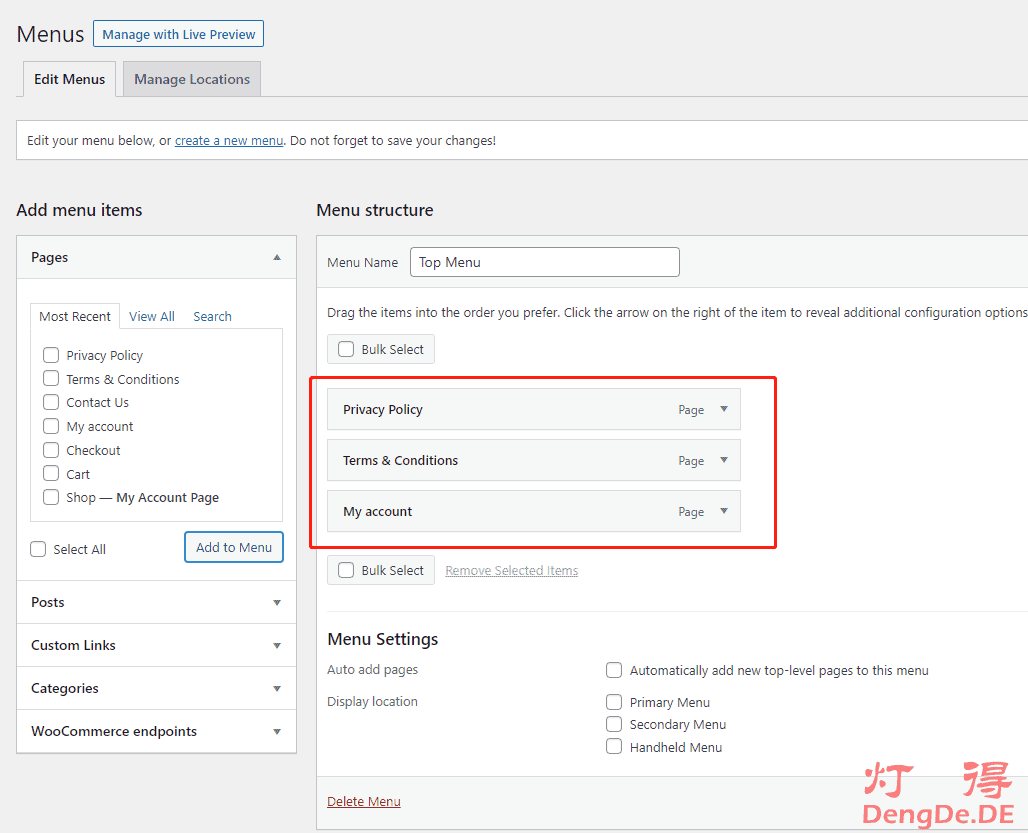Check the Privacy Policy page checkbox
The height and width of the screenshot is (833, 1028).
(51, 355)
